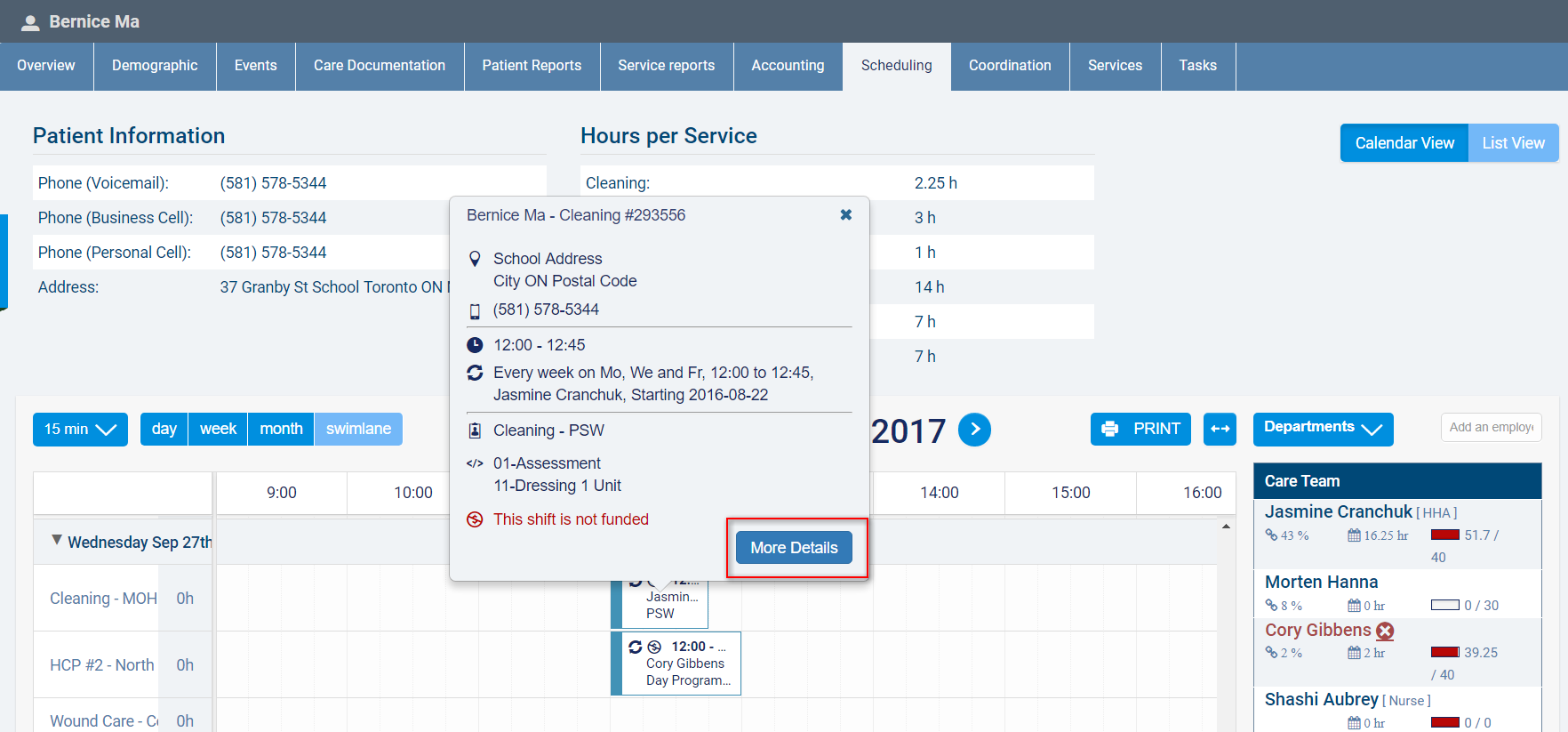The image size is (1568, 732).
Task: Collapse the Wednesday Sep 27th section
Action: [x=57, y=541]
